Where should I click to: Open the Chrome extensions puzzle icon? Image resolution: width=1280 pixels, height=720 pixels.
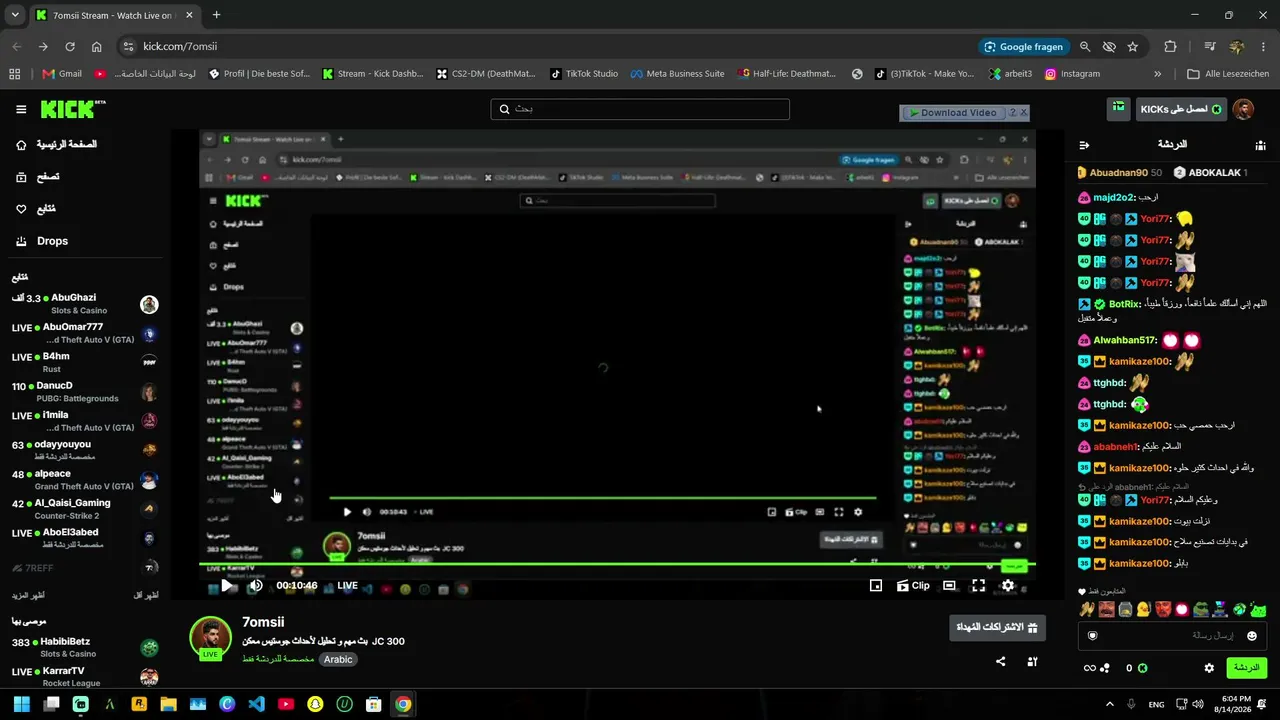(1170, 47)
